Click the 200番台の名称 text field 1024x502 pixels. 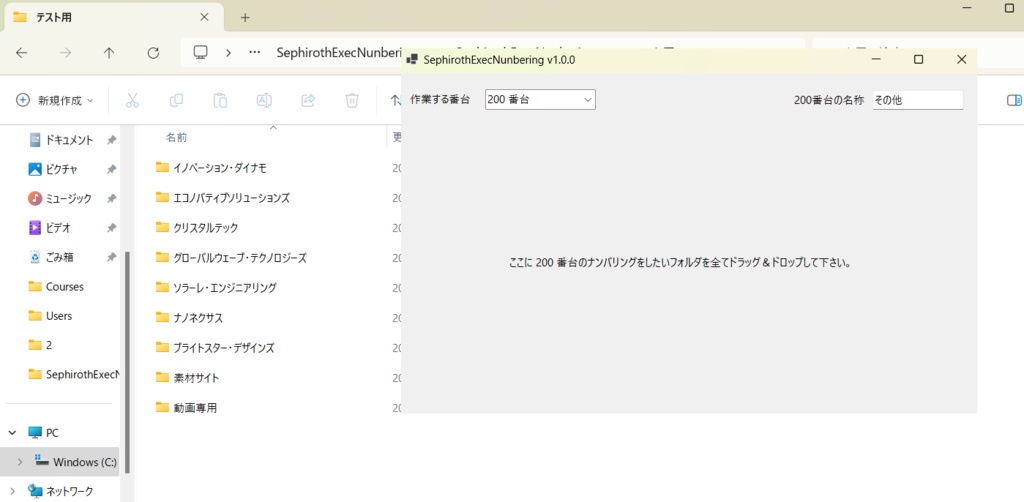point(918,100)
